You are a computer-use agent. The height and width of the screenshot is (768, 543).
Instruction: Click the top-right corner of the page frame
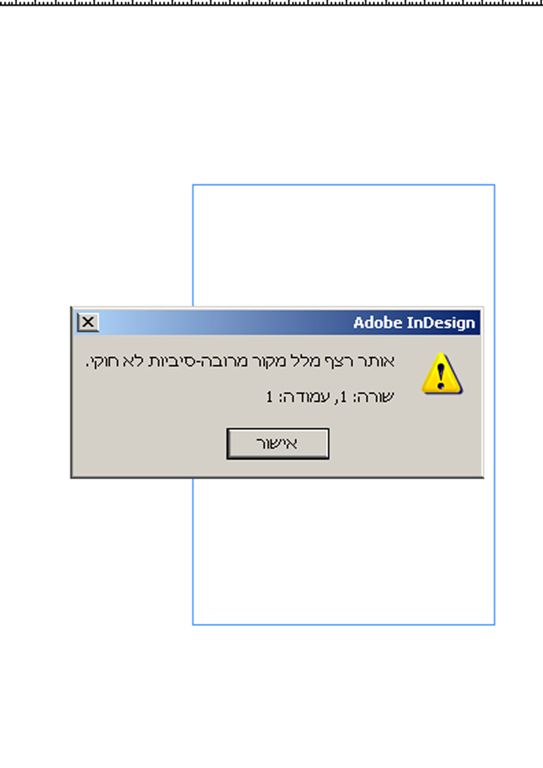coord(495,185)
